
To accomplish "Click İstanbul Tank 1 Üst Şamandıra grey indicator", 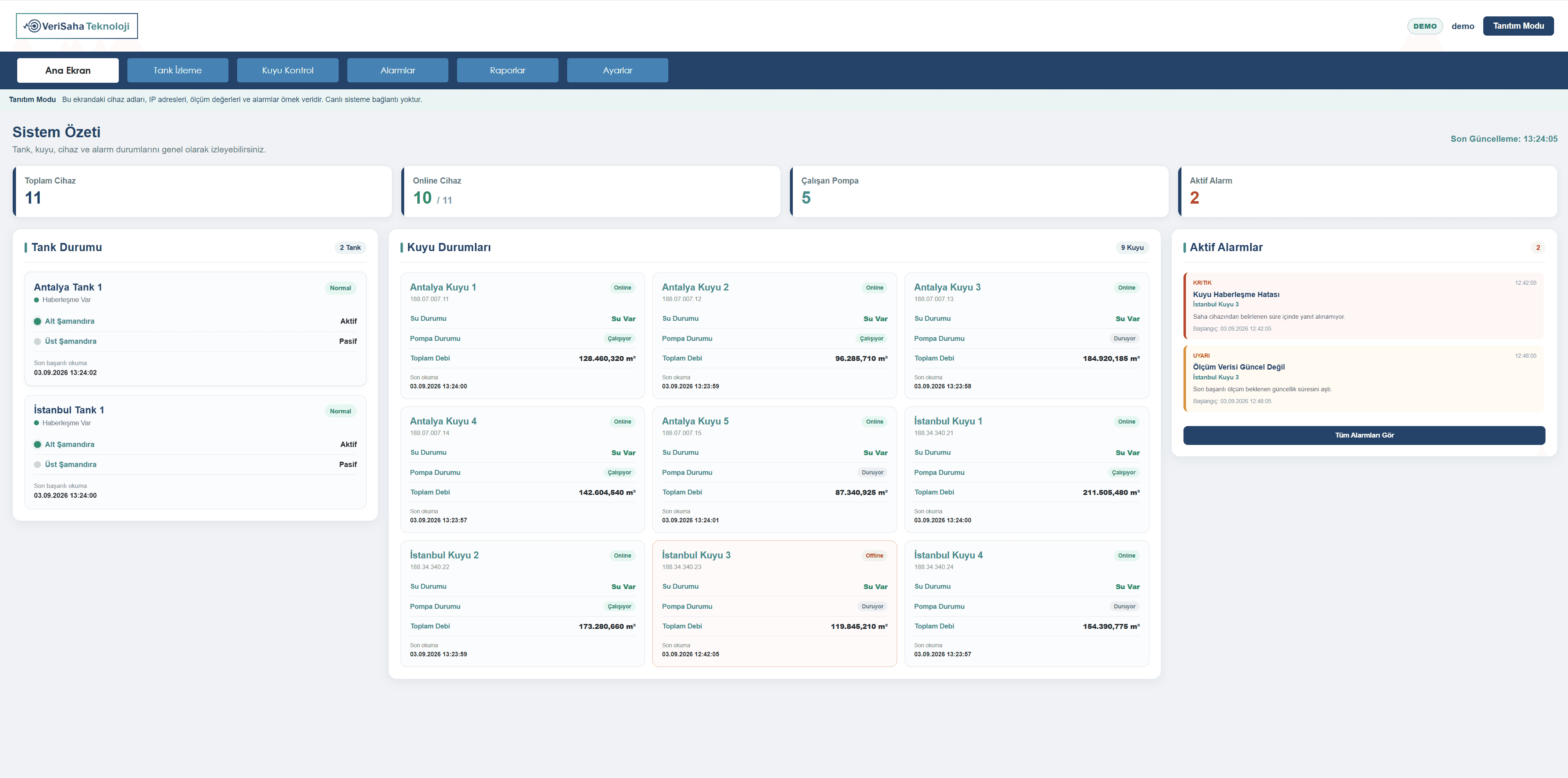I will pyautogui.click(x=37, y=465).
